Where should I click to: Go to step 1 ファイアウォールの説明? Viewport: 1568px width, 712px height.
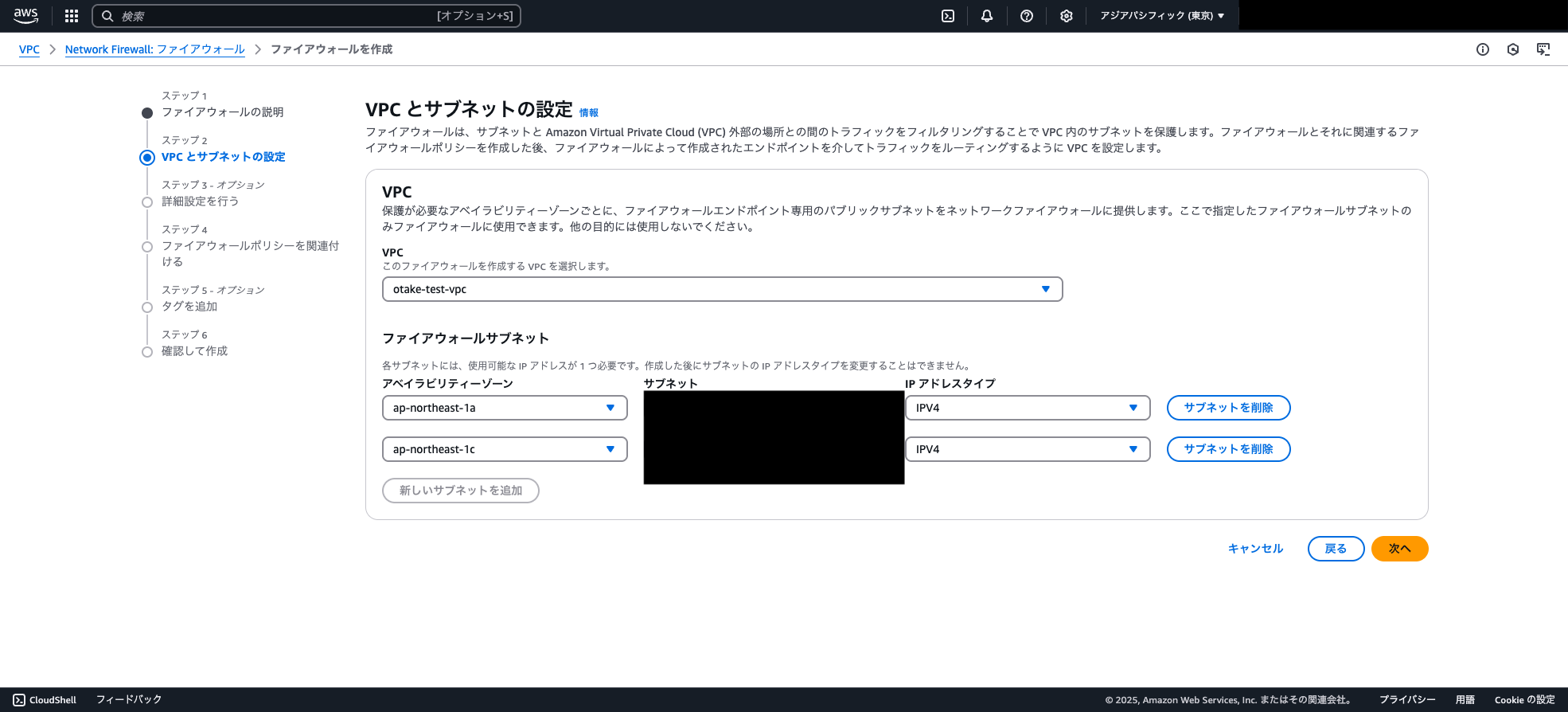click(223, 112)
